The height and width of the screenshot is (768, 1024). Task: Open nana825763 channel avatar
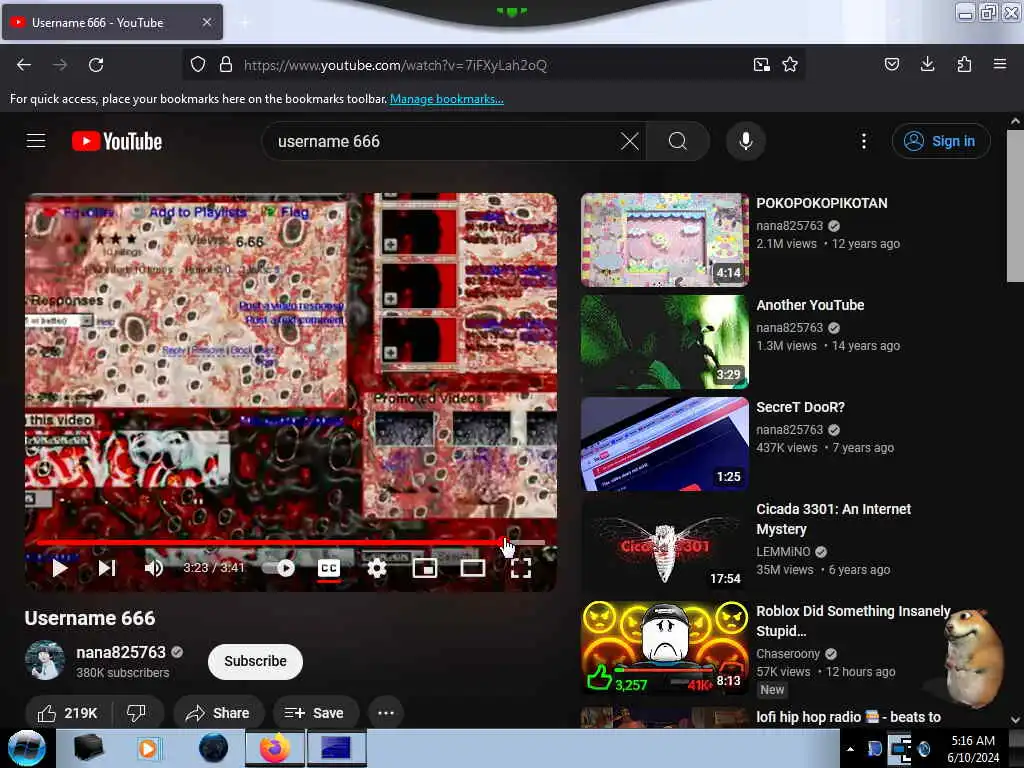[x=45, y=660]
